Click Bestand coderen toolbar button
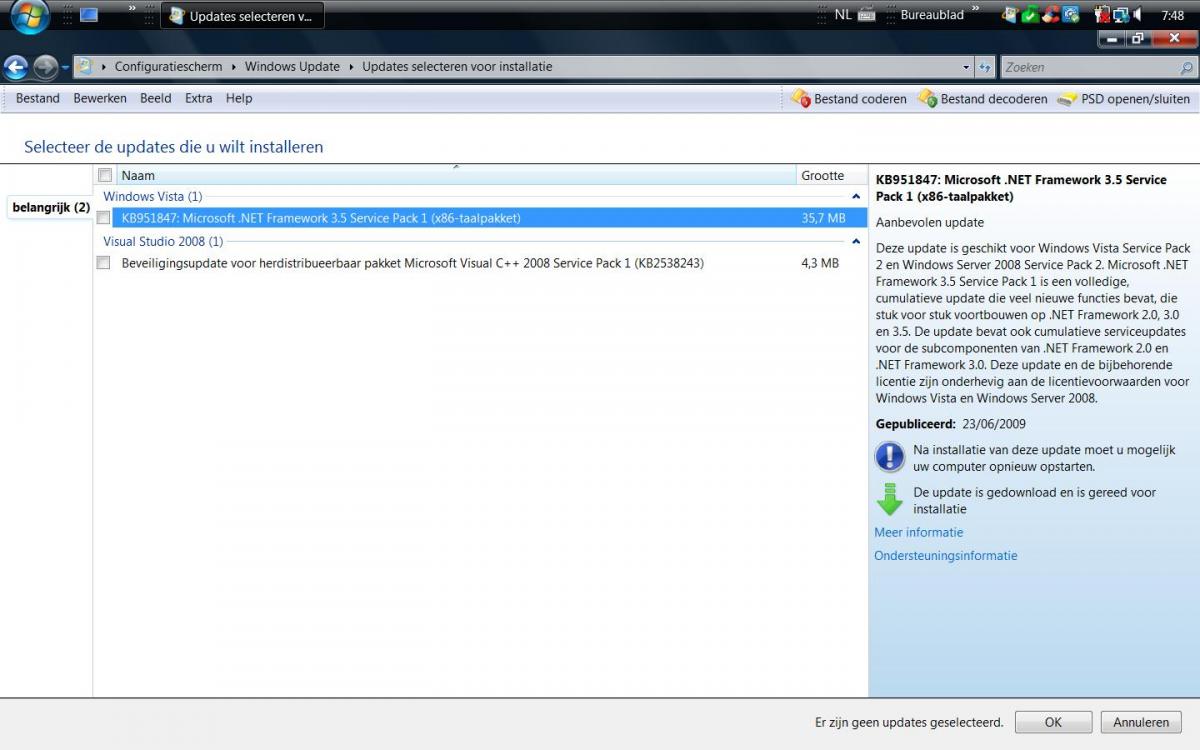This screenshot has height=750, width=1200. (x=849, y=99)
